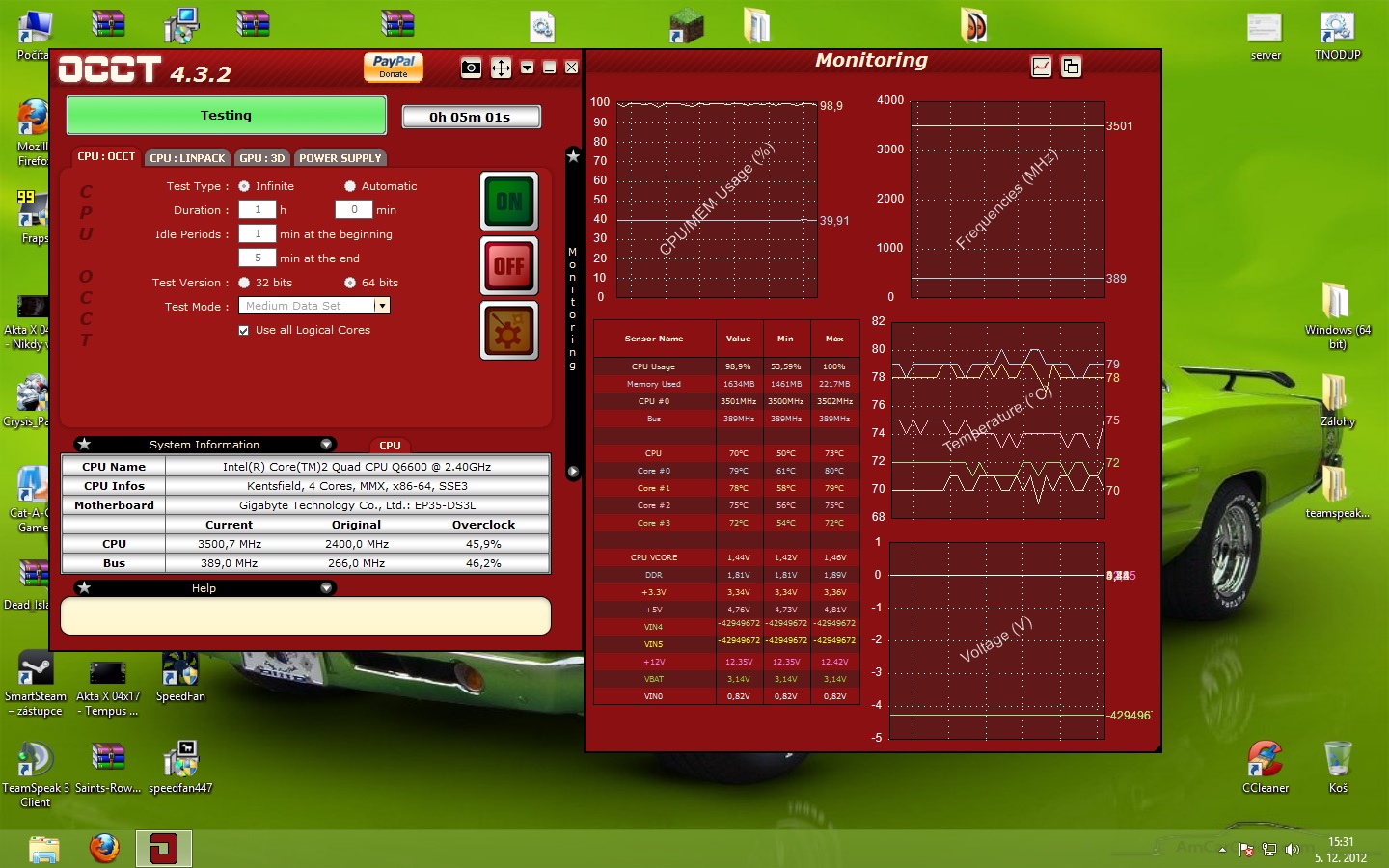The width and height of the screenshot is (1389, 868).
Task: Click the Sensor Name column header
Action: [654, 339]
